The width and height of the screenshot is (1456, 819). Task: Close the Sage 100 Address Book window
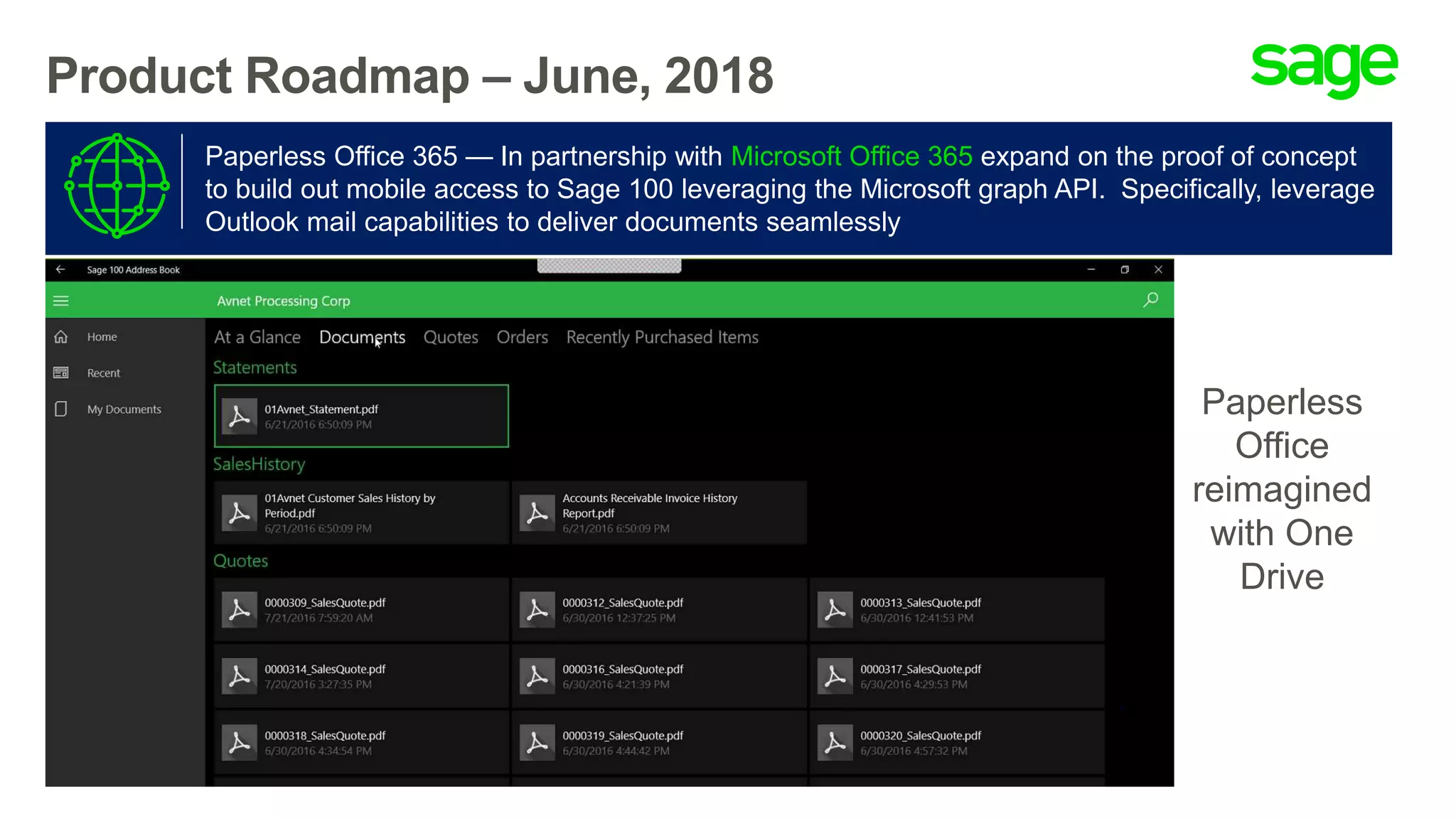click(1158, 269)
